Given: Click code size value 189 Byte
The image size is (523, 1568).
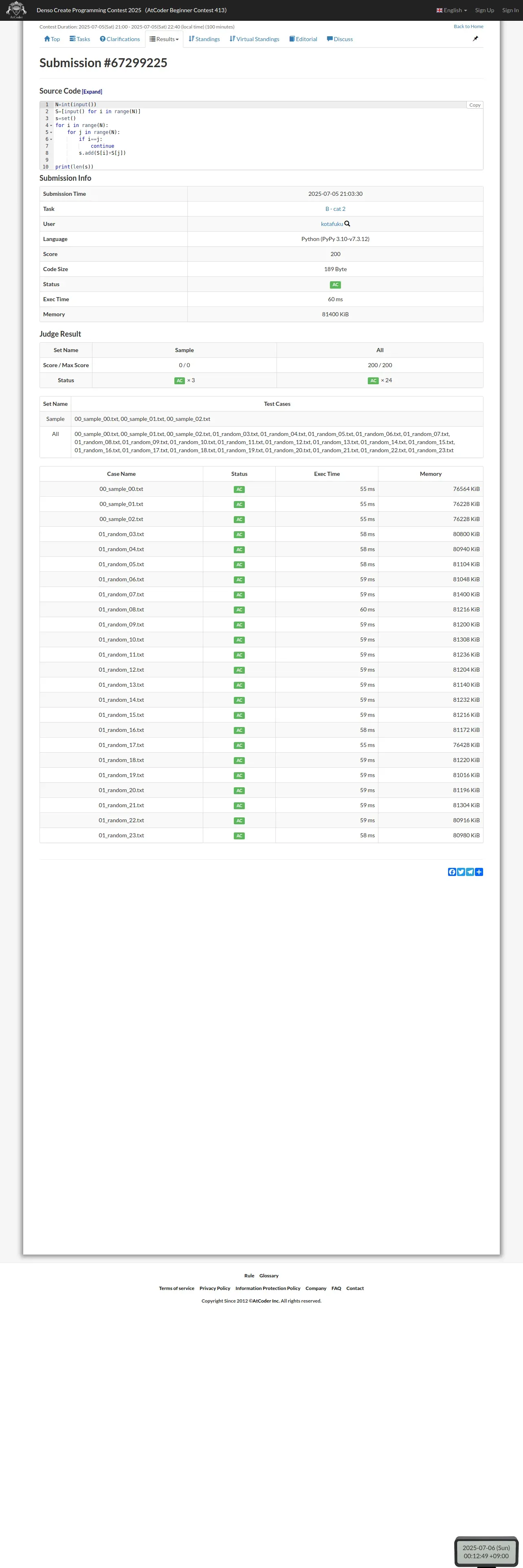Looking at the screenshot, I should point(336,269).
